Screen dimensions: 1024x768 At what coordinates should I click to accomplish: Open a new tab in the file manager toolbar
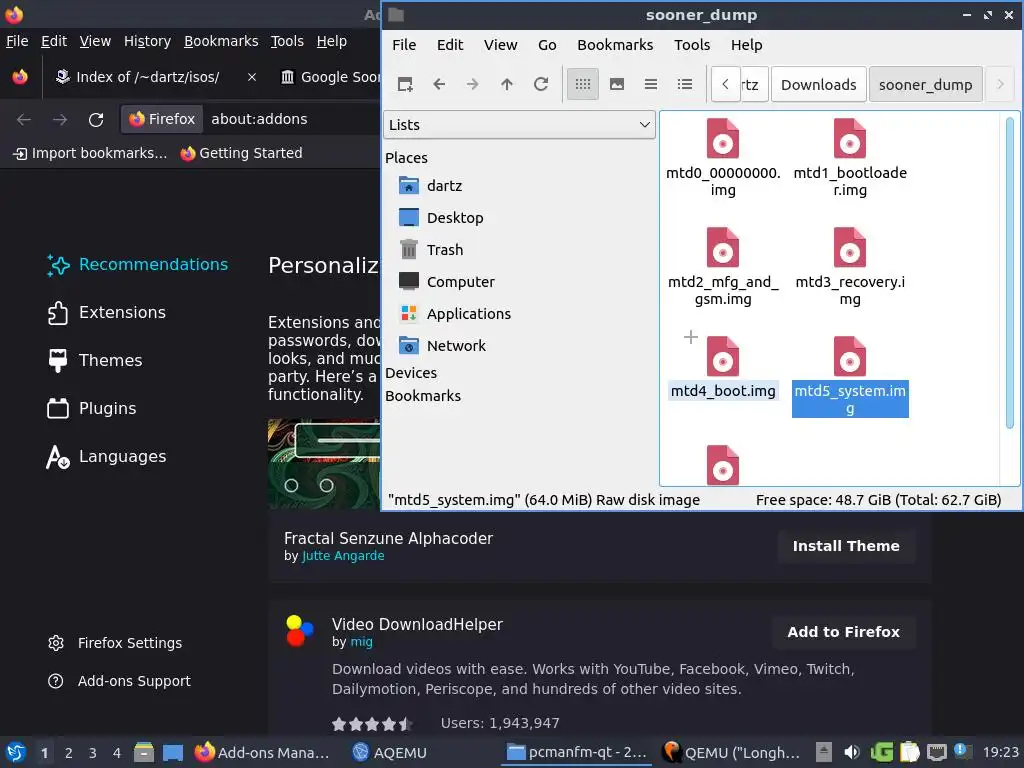click(x=405, y=84)
